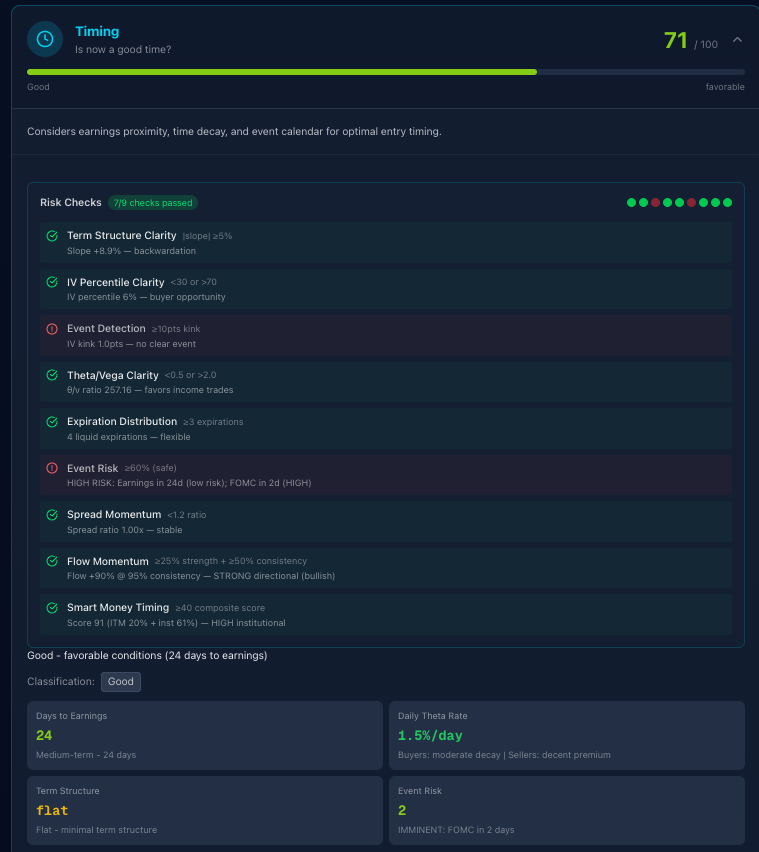
Task: Click the Timing section title
Action: (x=97, y=32)
